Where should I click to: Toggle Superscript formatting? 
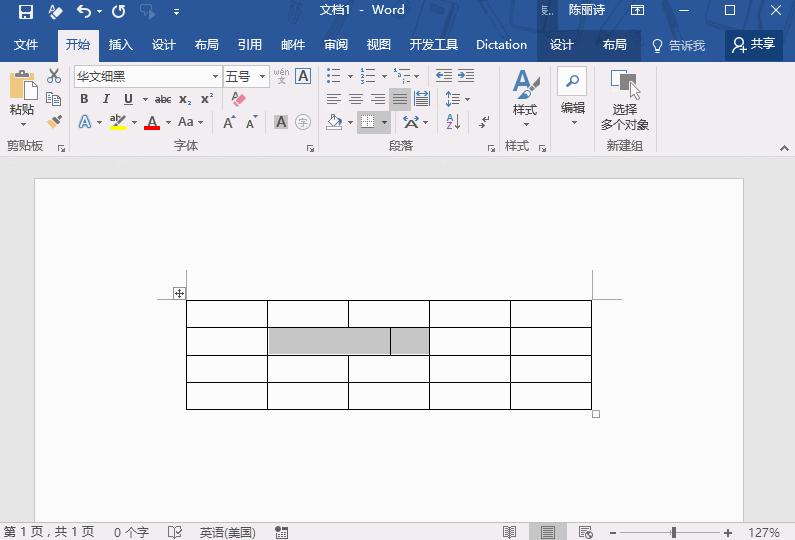(207, 99)
